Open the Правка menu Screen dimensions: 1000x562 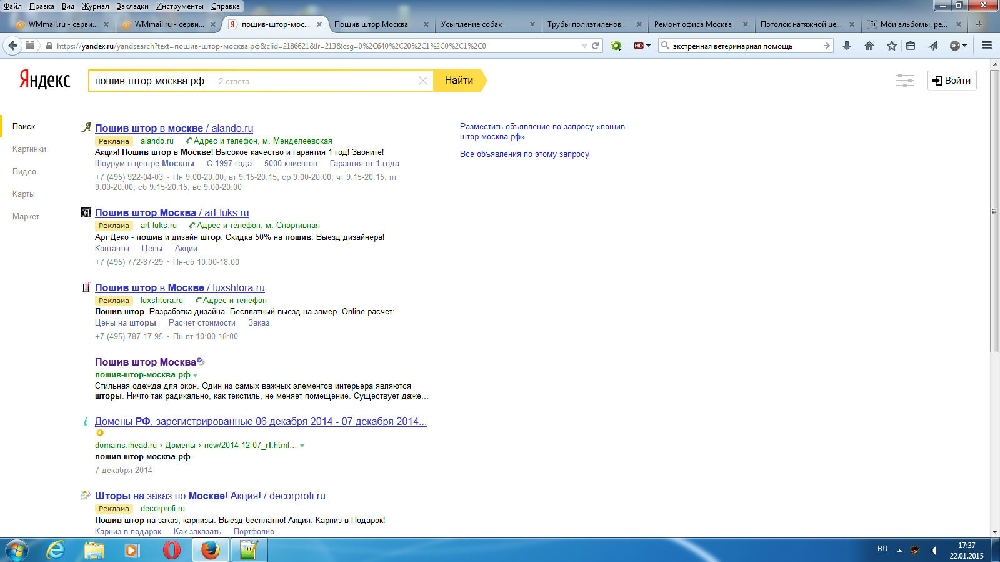click(41, 6)
